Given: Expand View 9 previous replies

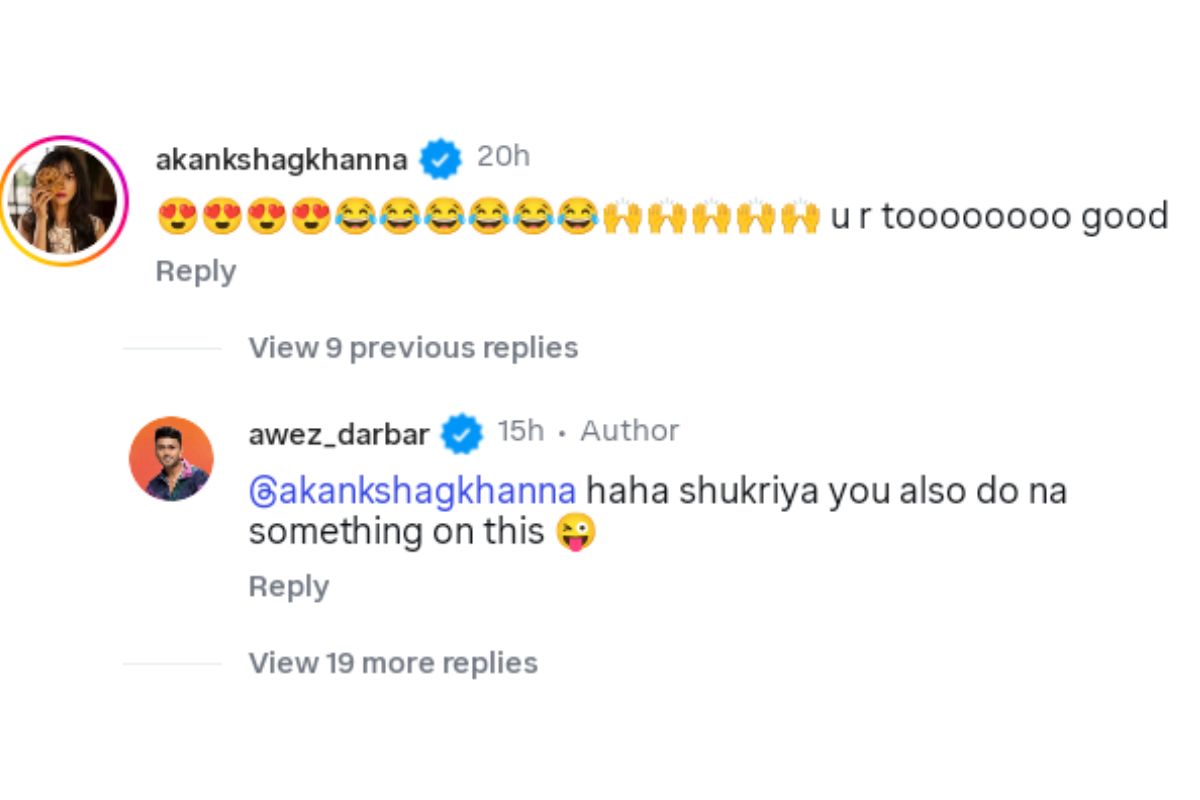Looking at the screenshot, I should (x=413, y=348).
